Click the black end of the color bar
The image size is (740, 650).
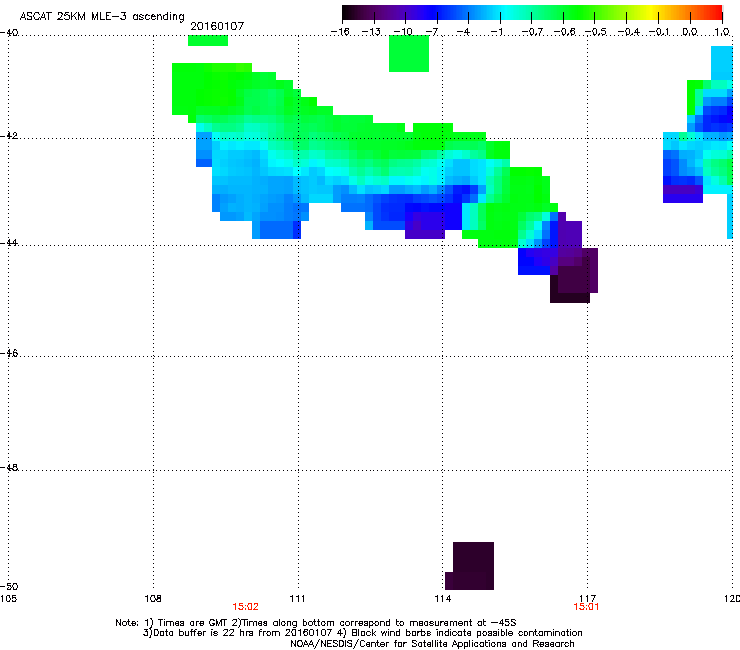pyautogui.click(x=348, y=13)
